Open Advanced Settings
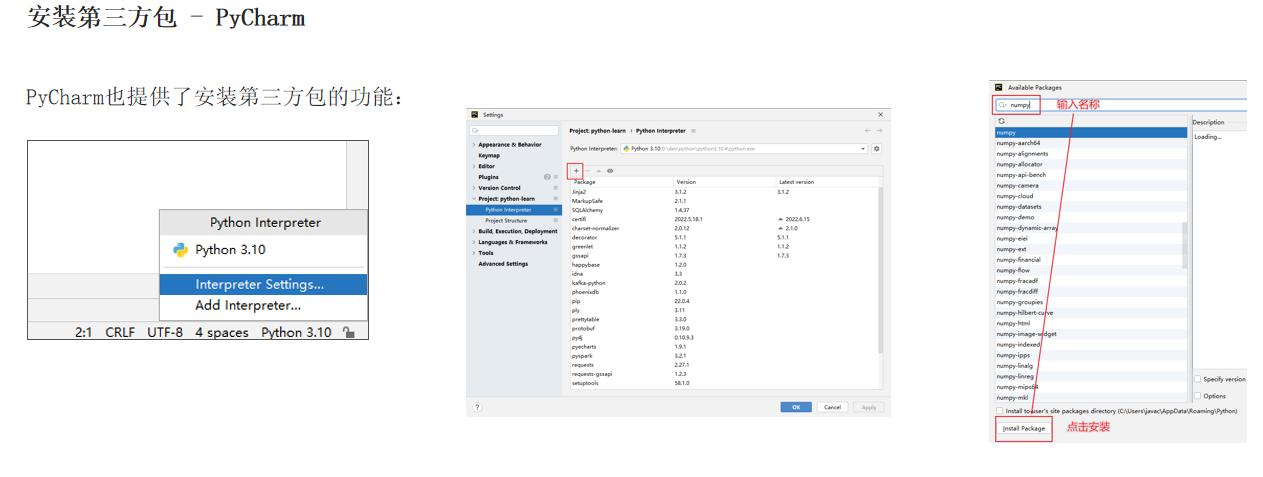This screenshot has width=1263, height=477. (x=503, y=264)
